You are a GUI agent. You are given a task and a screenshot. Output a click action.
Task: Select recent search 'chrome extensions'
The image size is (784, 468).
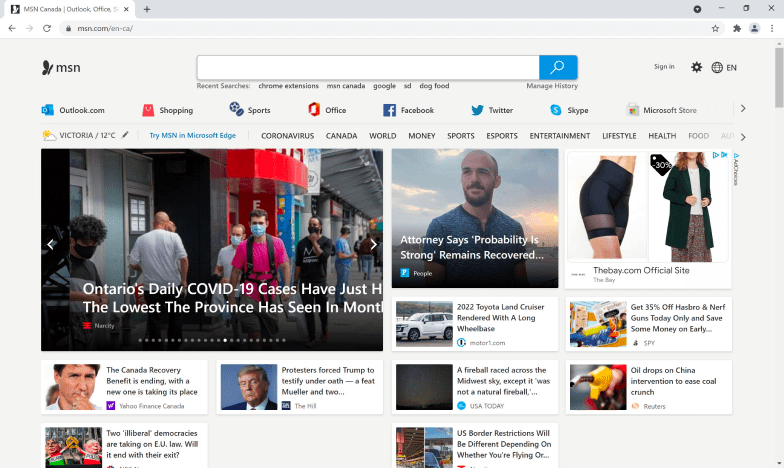point(288,86)
